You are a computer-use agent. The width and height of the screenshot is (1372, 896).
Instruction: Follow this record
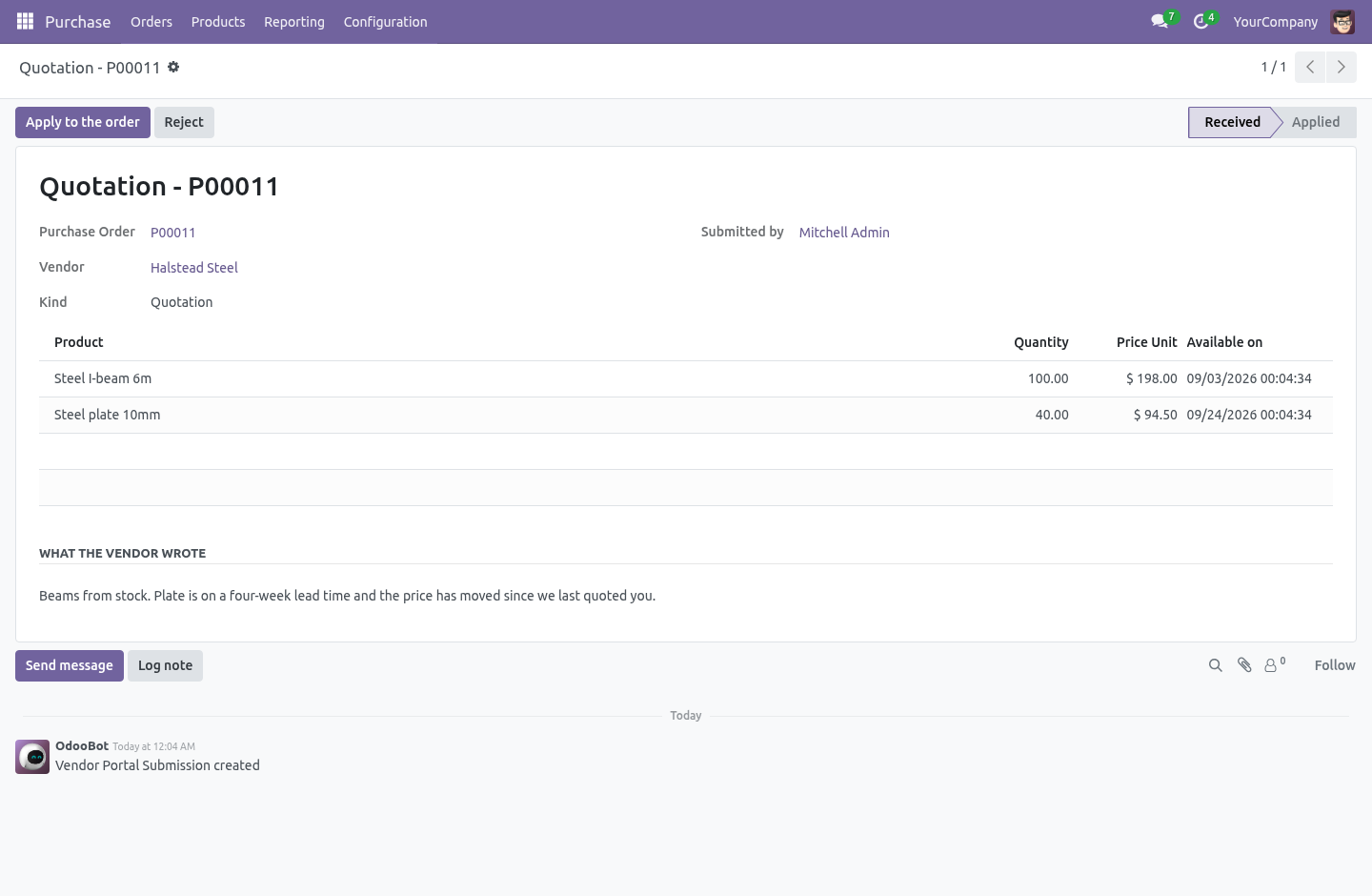pos(1335,665)
